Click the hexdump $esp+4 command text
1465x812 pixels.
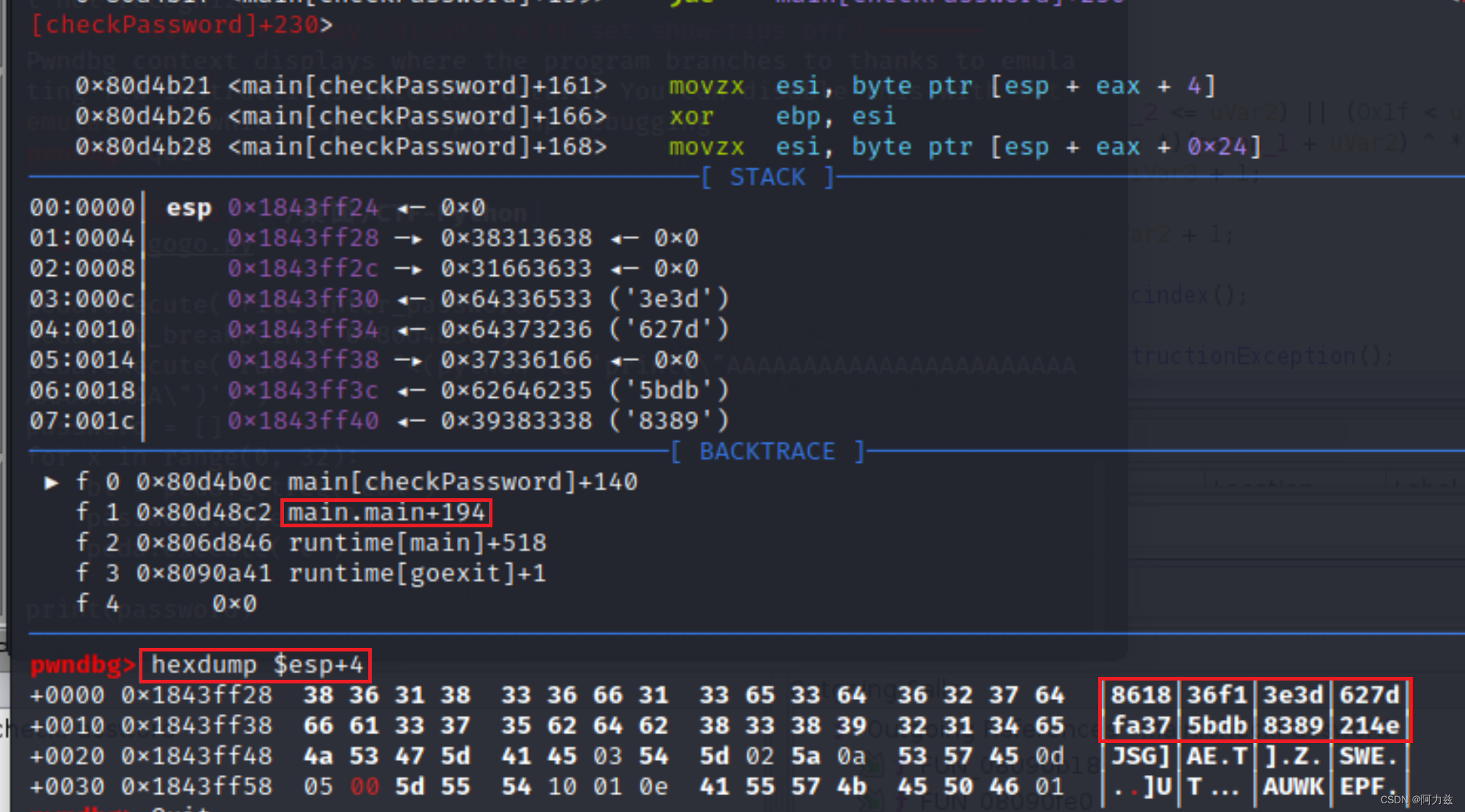tap(256, 665)
